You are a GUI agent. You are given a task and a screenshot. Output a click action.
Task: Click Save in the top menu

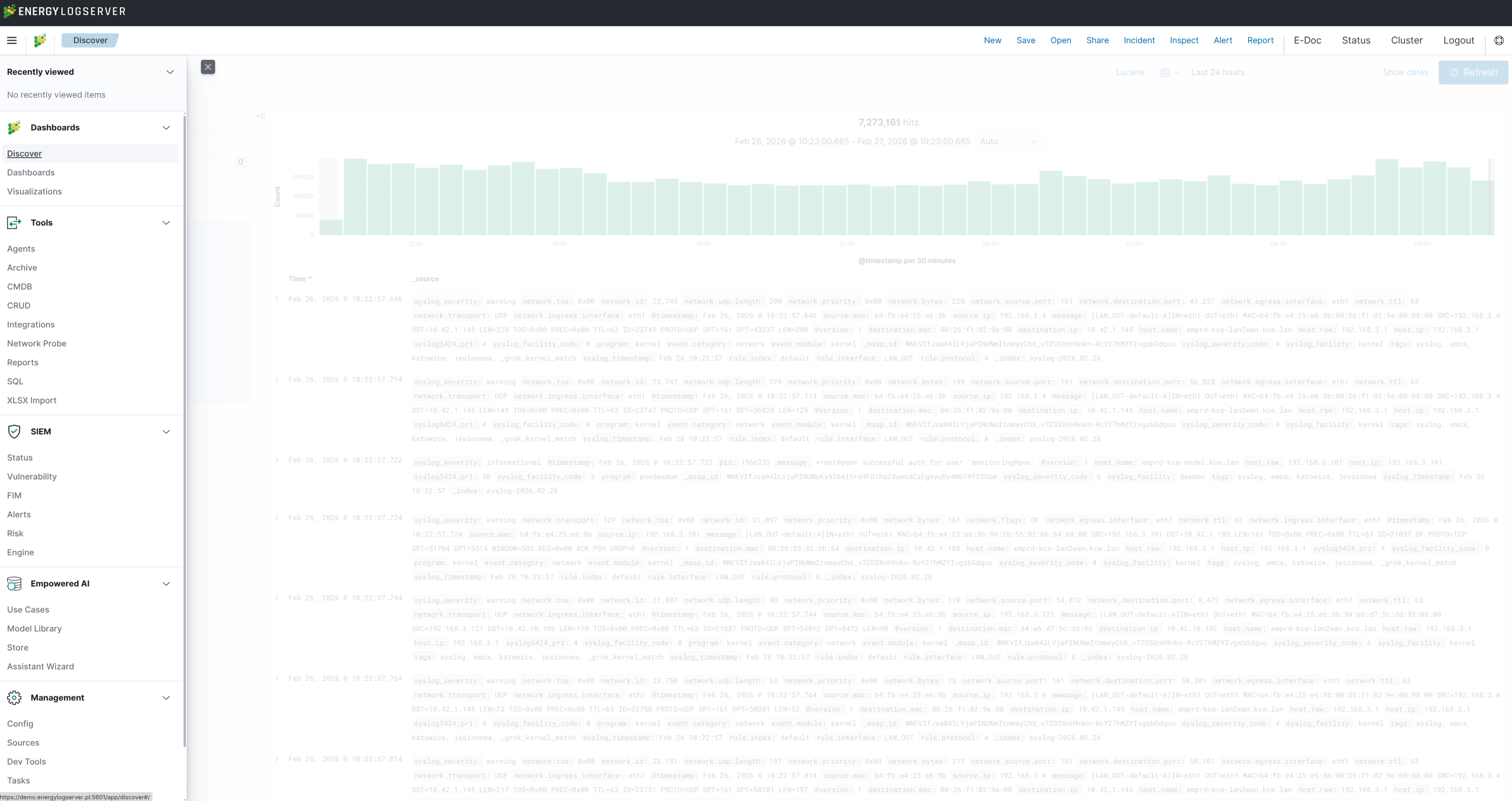(x=1025, y=41)
